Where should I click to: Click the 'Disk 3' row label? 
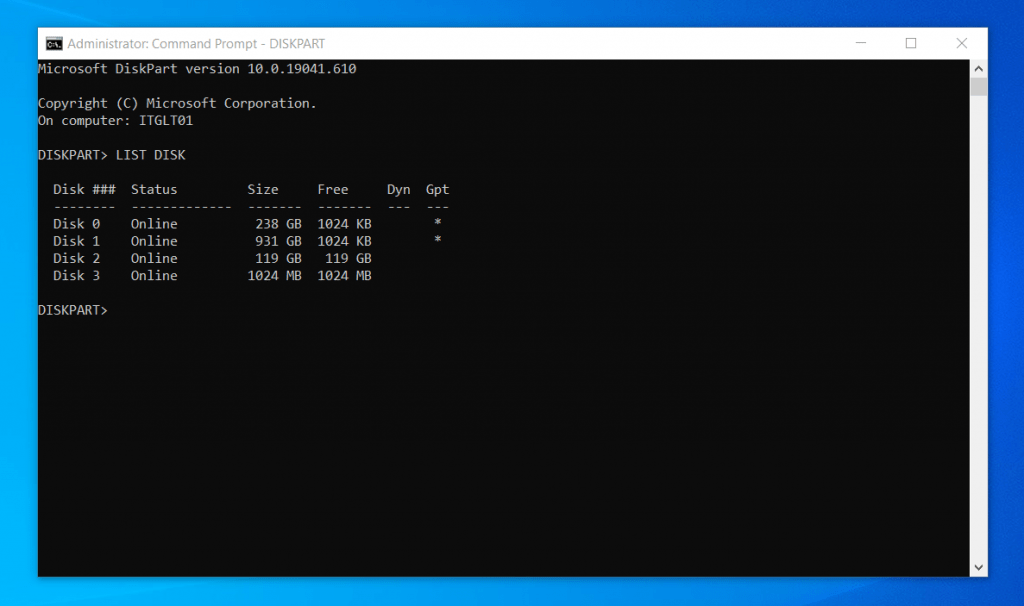click(x=76, y=276)
